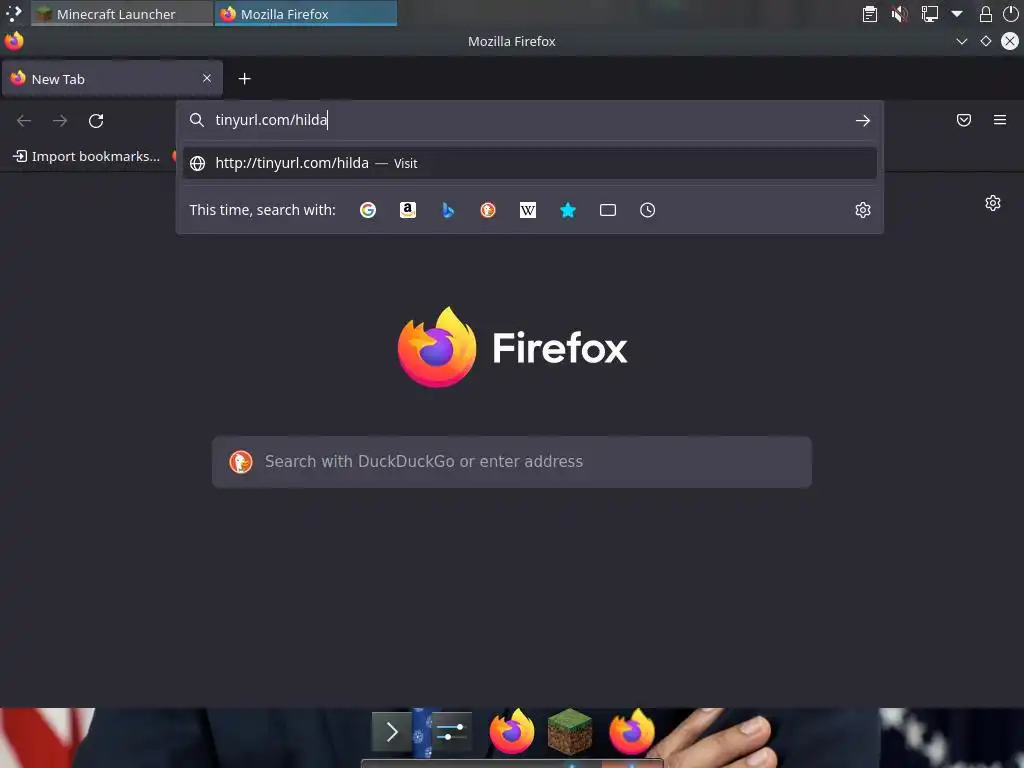Screen dimensions: 1024x768
Task: Open the Firefox application menu
Action: click(x=1000, y=120)
